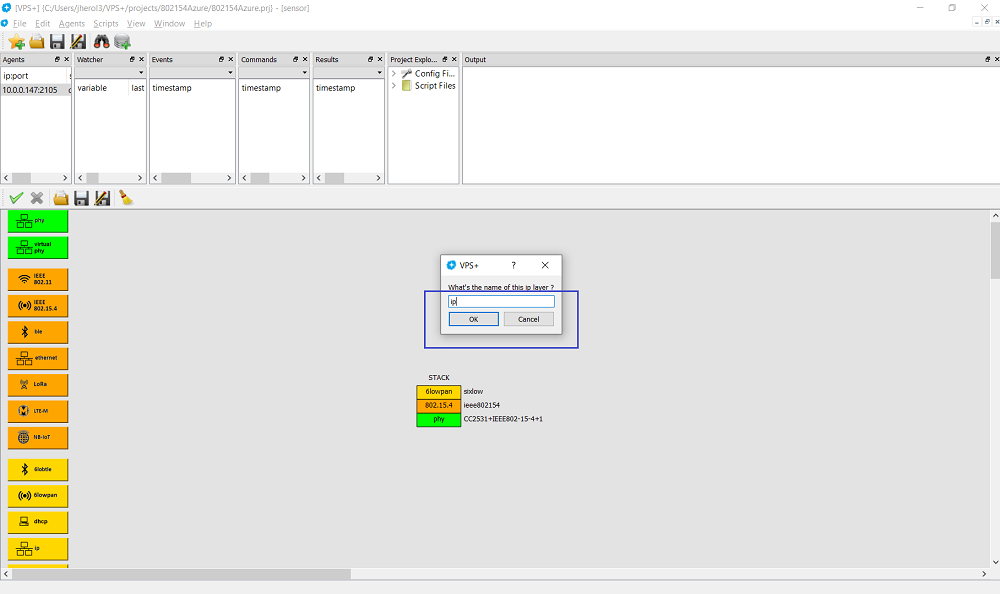This screenshot has height=594, width=1000.
Task: Open the Watcher panel dropdown
Action: tap(141, 73)
